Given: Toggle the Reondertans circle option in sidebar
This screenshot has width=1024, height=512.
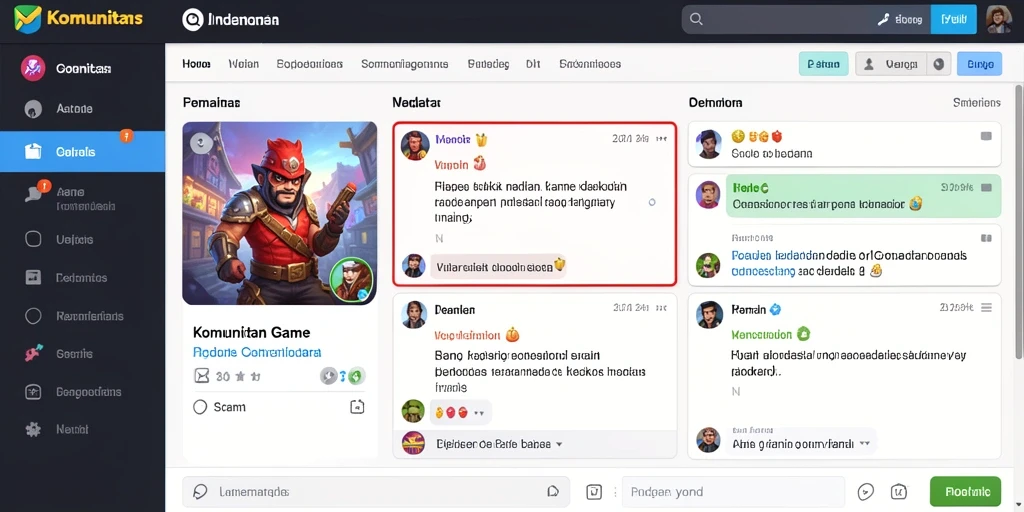Looking at the screenshot, I should (33, 316).
